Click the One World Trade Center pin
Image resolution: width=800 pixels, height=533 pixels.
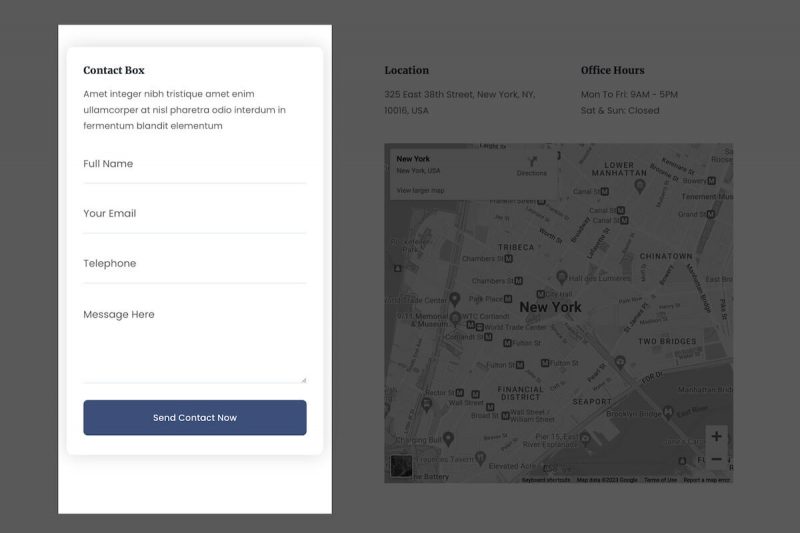click(454, 299)
